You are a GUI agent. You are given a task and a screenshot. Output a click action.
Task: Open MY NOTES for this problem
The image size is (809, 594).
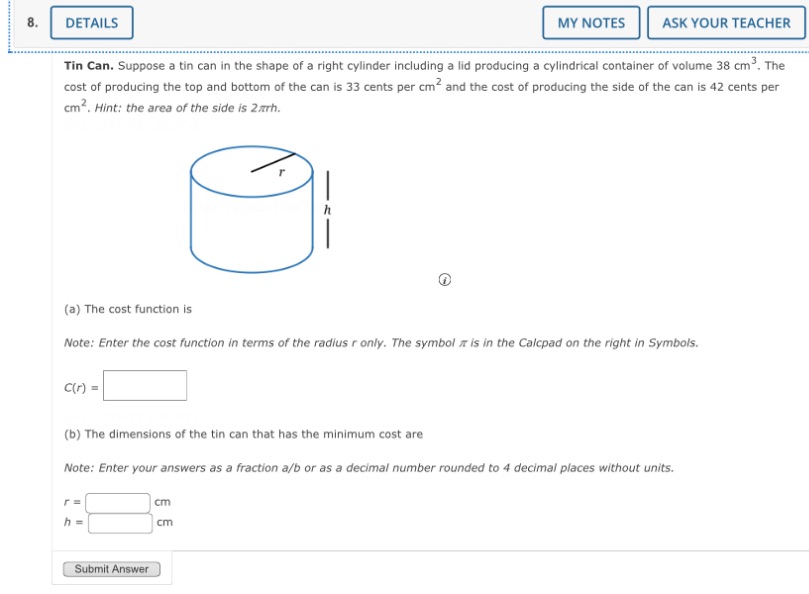(x=590, y=22)
